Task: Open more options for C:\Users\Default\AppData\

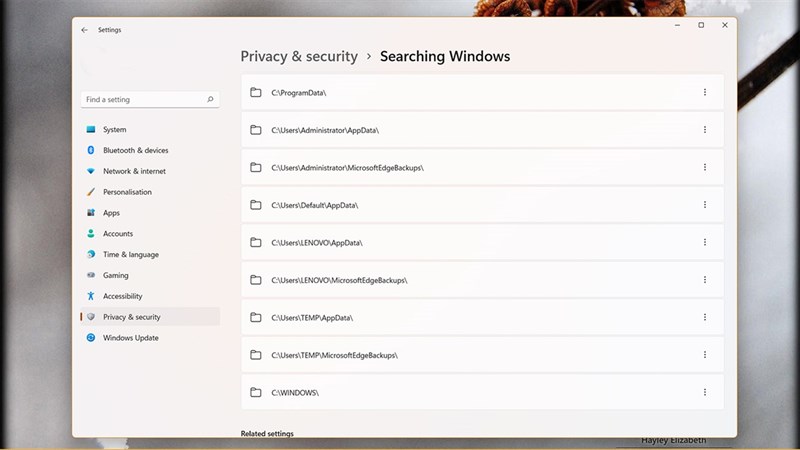Action: 705,205
